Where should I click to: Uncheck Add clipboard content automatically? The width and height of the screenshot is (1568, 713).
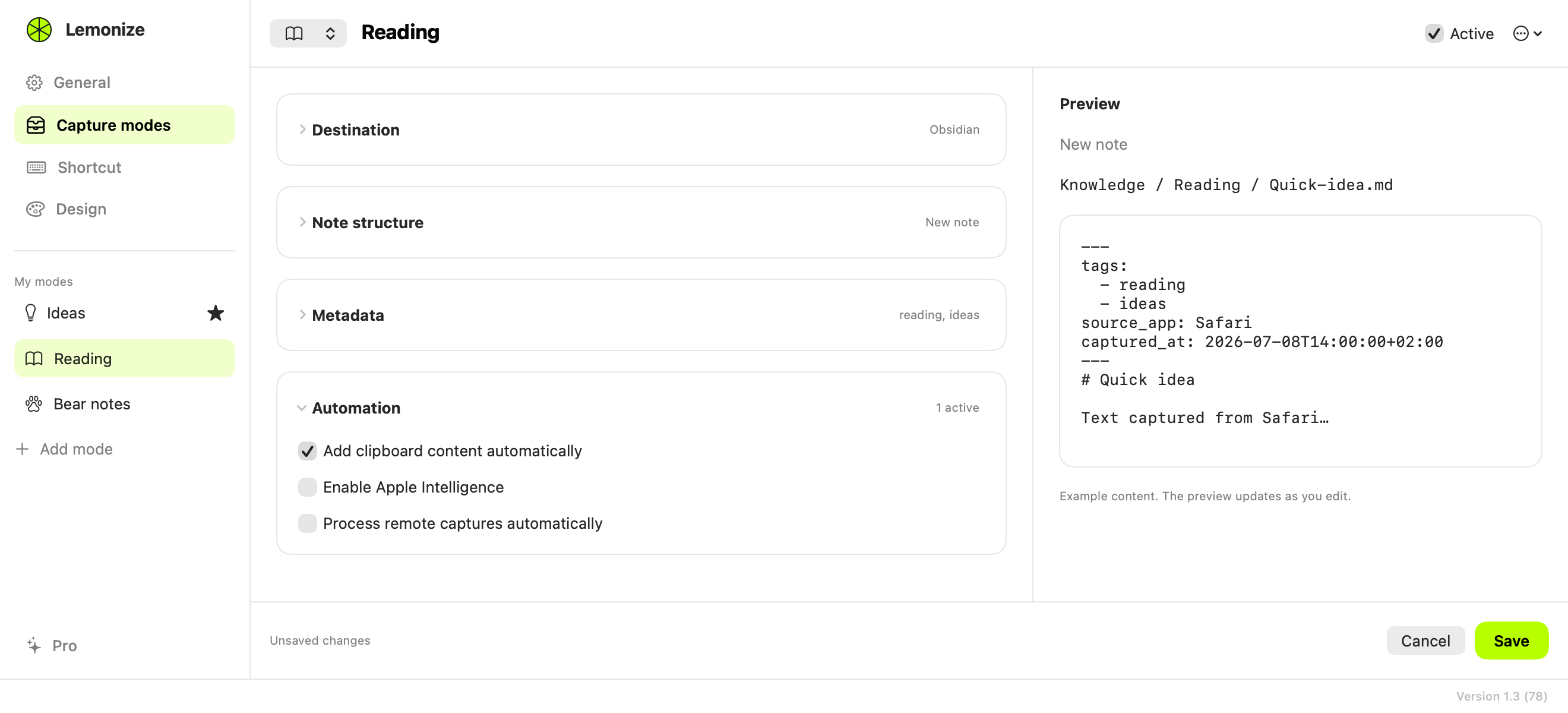click(x=308, y=450)
